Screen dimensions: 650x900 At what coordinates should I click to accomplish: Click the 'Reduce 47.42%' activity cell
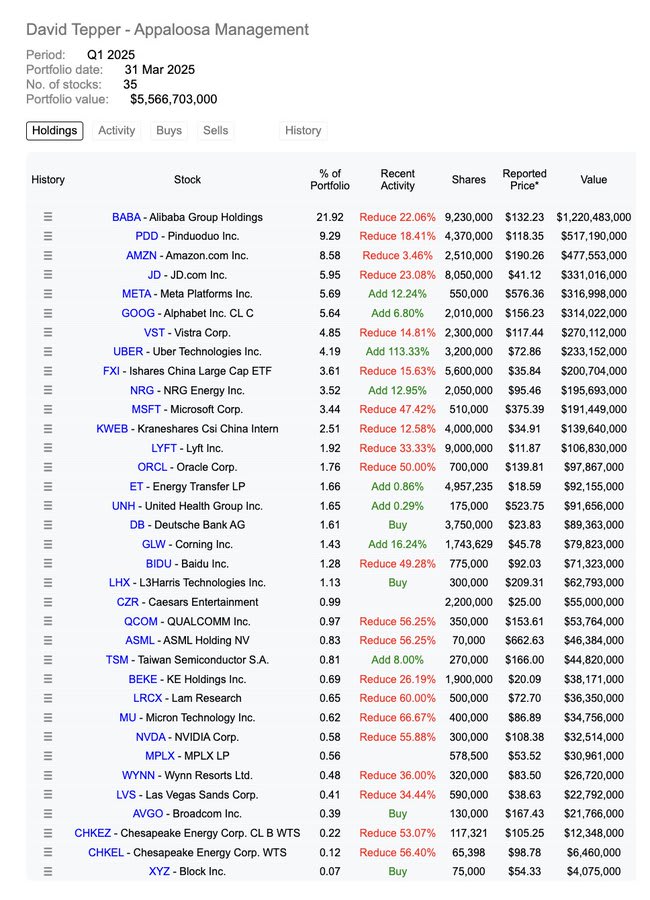(397, 409)
